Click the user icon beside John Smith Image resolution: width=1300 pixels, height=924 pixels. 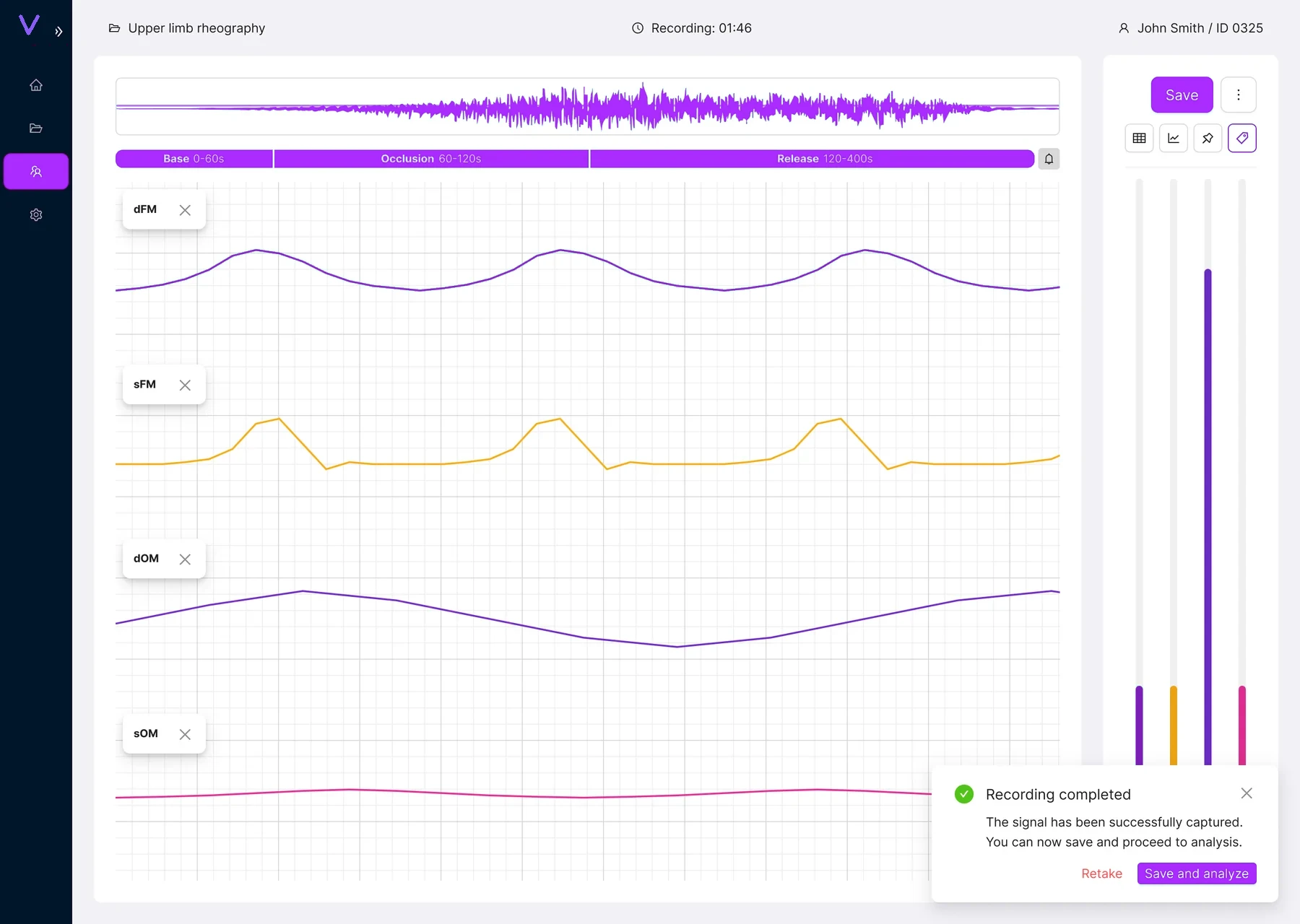1124,28
